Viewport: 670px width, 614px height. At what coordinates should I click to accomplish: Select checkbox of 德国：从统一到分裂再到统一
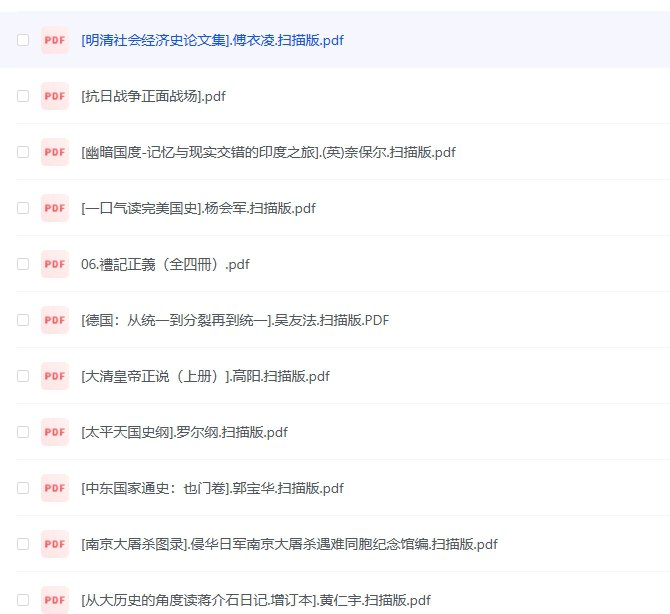[x=23, y=320]
